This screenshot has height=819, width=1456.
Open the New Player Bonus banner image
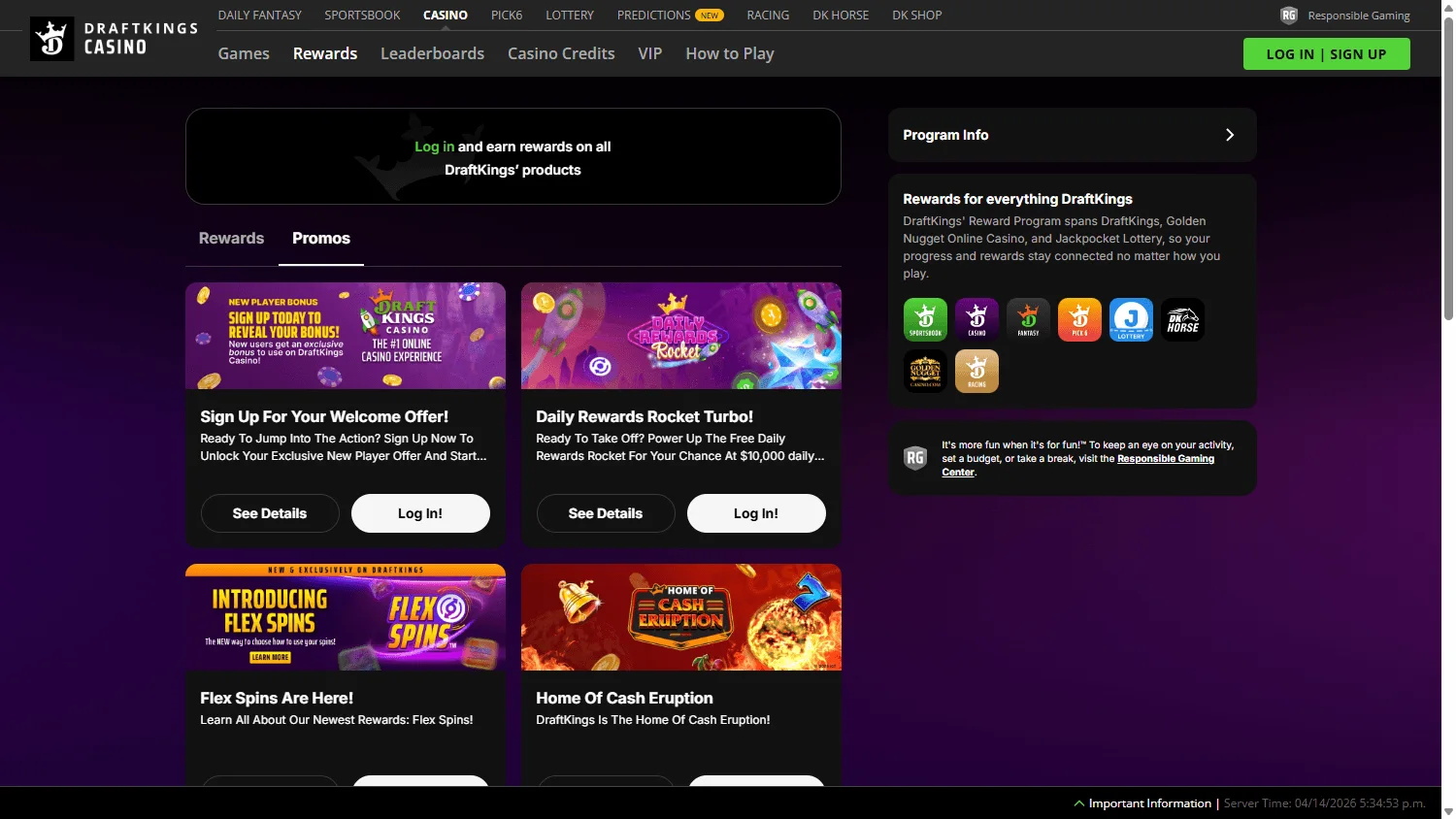[x=346, y=336]
